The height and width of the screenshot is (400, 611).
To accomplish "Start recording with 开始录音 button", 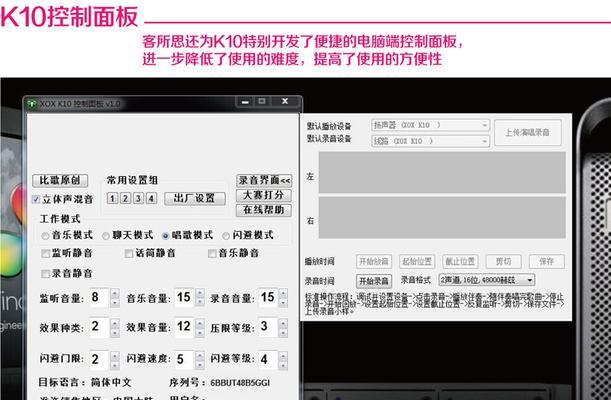I will [374, 281].
